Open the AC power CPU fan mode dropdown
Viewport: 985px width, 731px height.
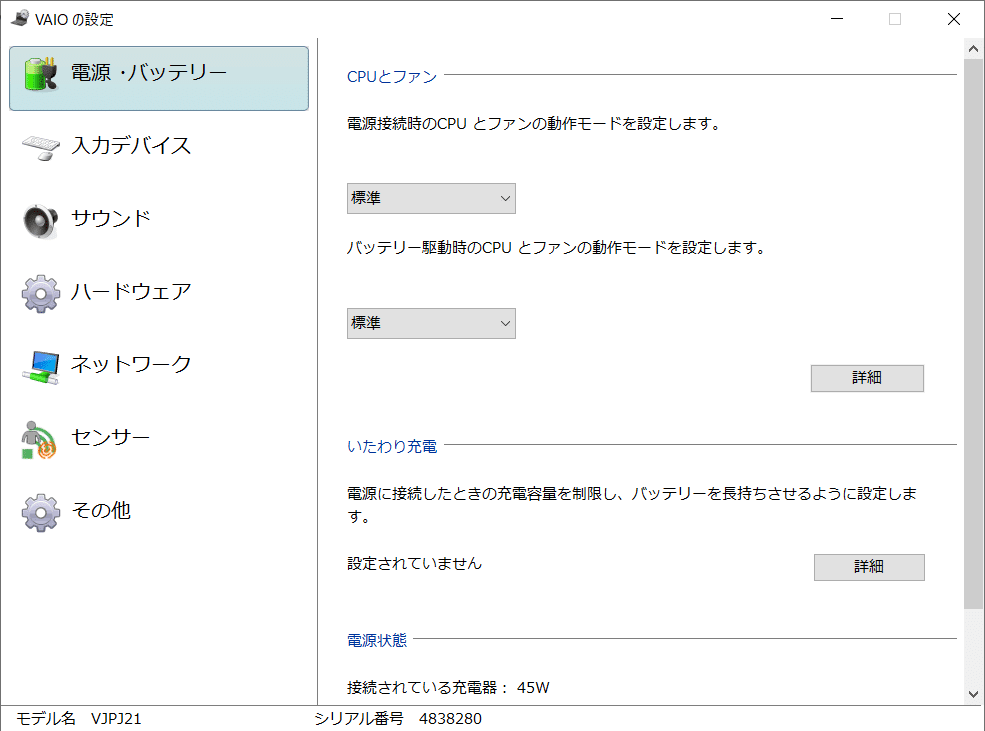tap(431, 198)
